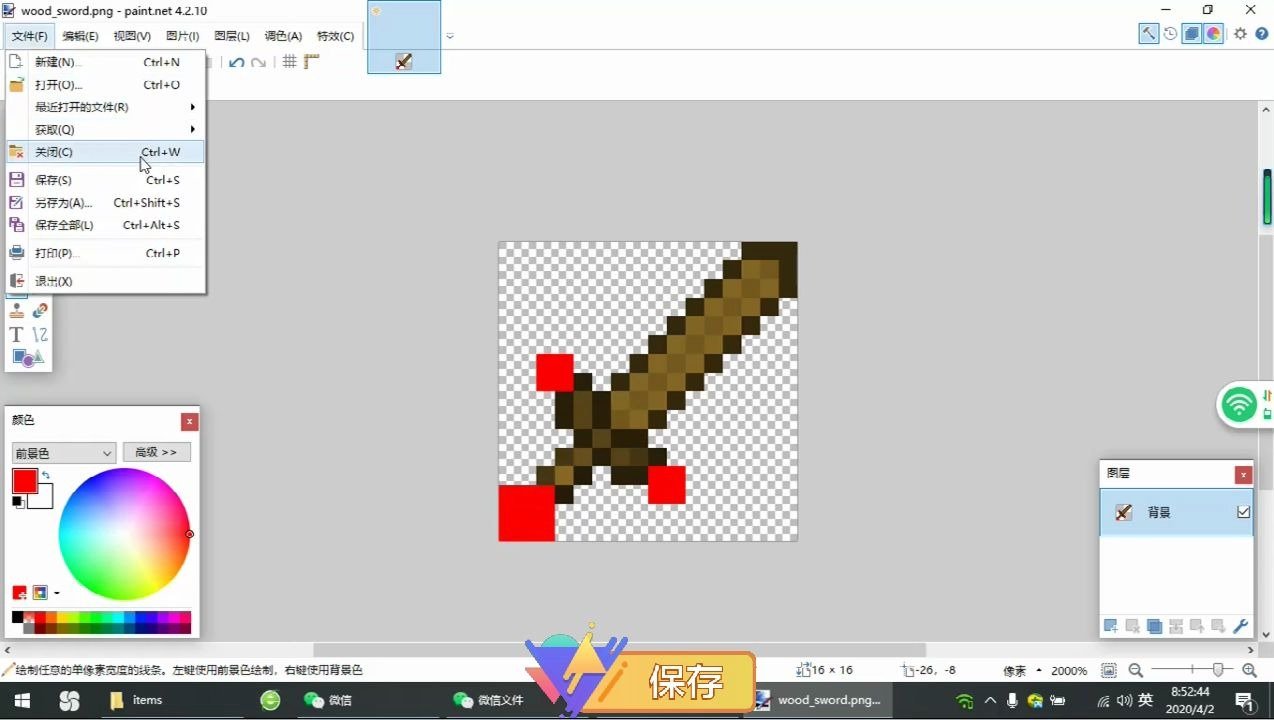Open the 像素 units dropdown
Screen dimensions: 1274x720
pyautogui.click(x=1021, y=670)
